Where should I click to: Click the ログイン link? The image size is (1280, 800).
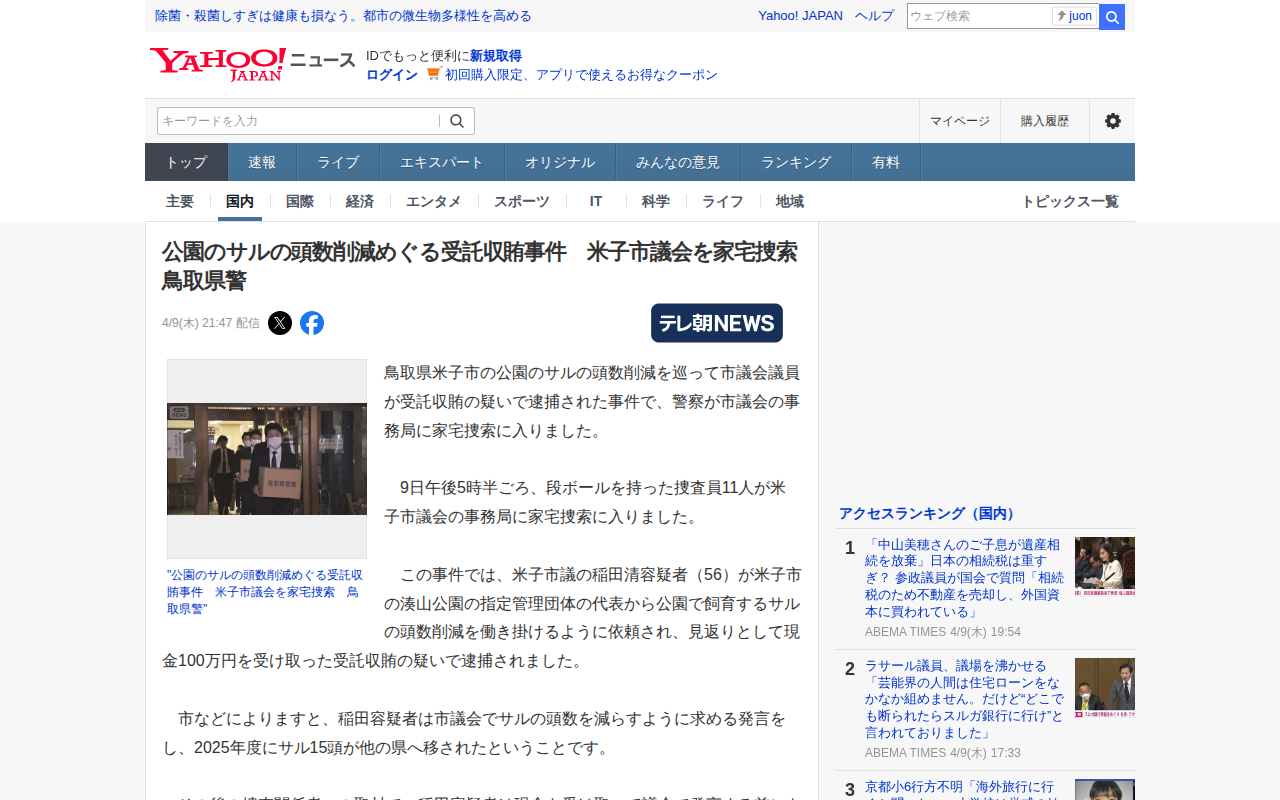pos(392,75)
